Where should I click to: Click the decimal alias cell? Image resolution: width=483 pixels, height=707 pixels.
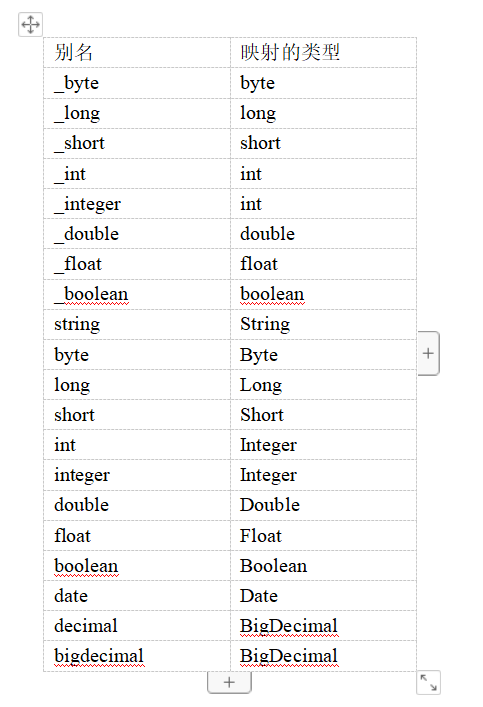(137, 626)
